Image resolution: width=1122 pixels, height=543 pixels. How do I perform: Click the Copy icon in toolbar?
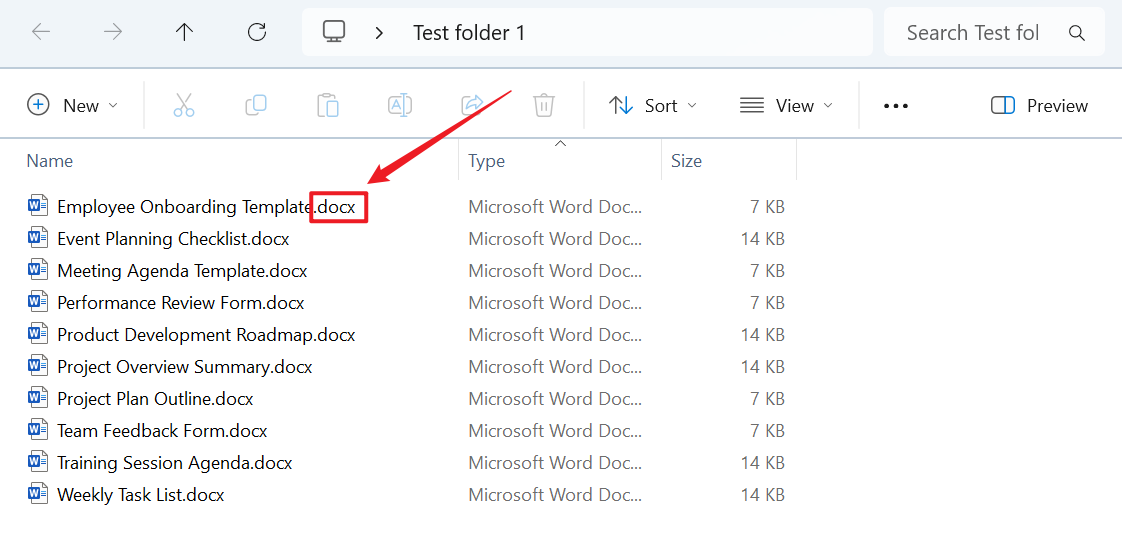point(256,105)
